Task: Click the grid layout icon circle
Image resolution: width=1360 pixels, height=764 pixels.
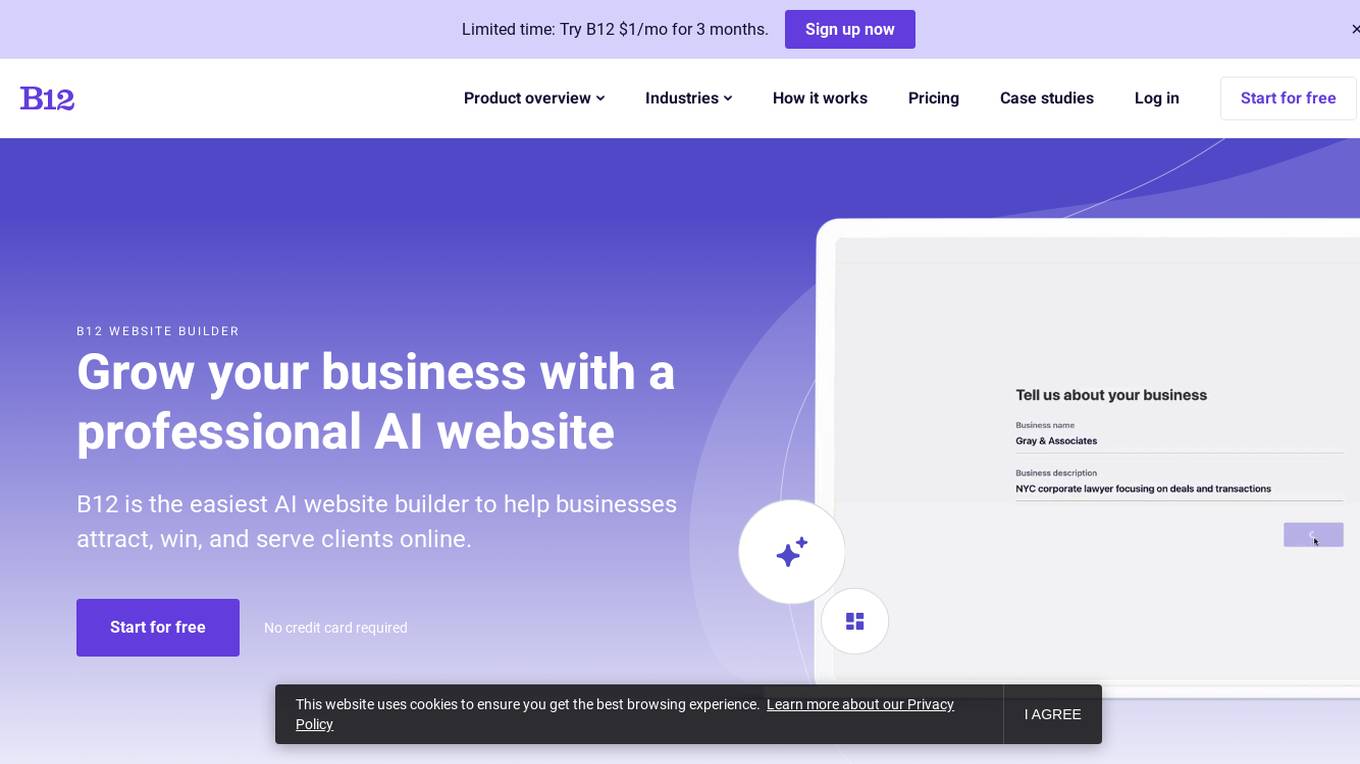Action: [855, 621]
